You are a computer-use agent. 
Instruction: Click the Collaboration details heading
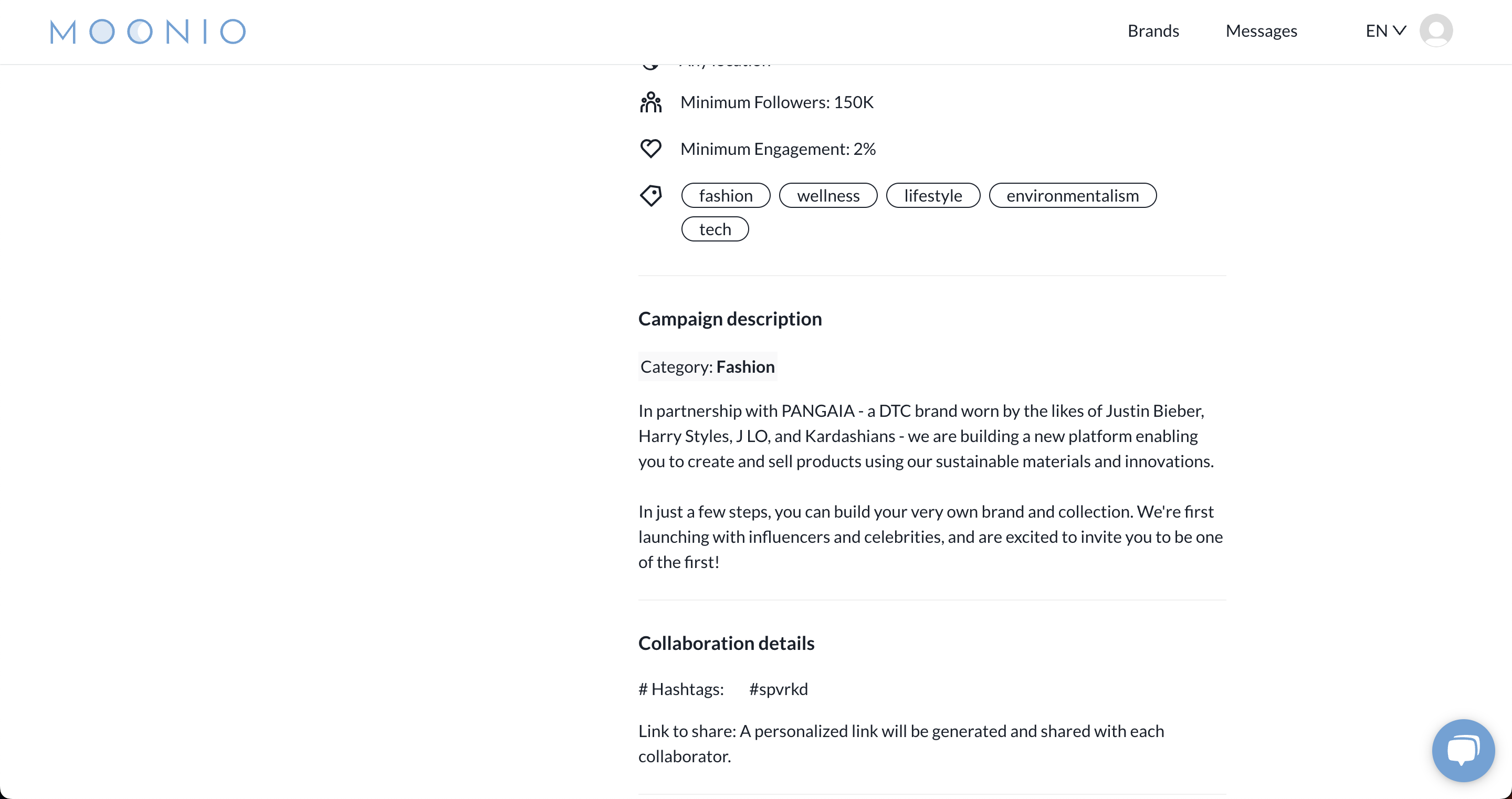click(726, 643)
